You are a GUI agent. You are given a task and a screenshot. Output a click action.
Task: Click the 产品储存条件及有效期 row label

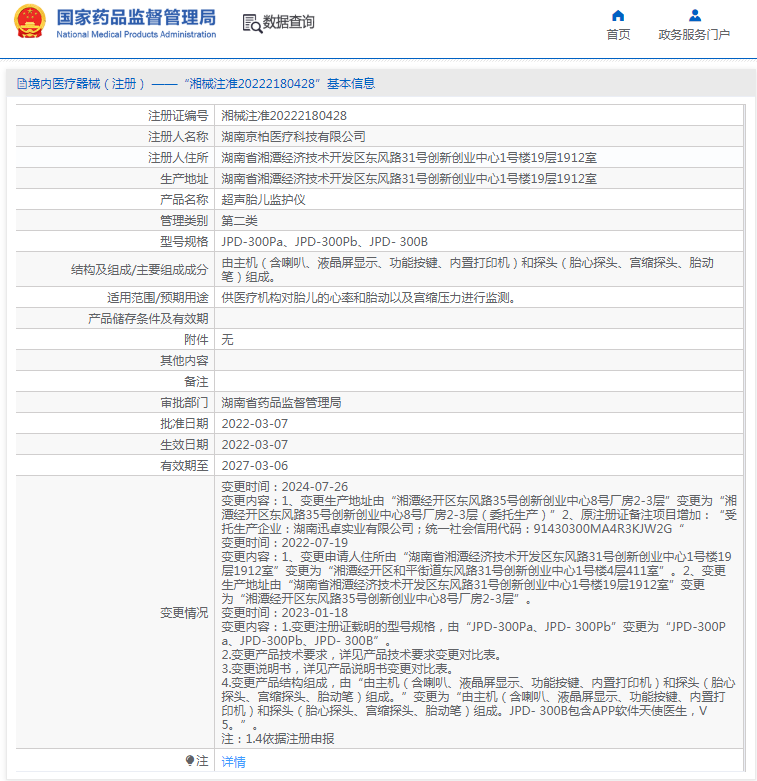(x=148, y=318)
